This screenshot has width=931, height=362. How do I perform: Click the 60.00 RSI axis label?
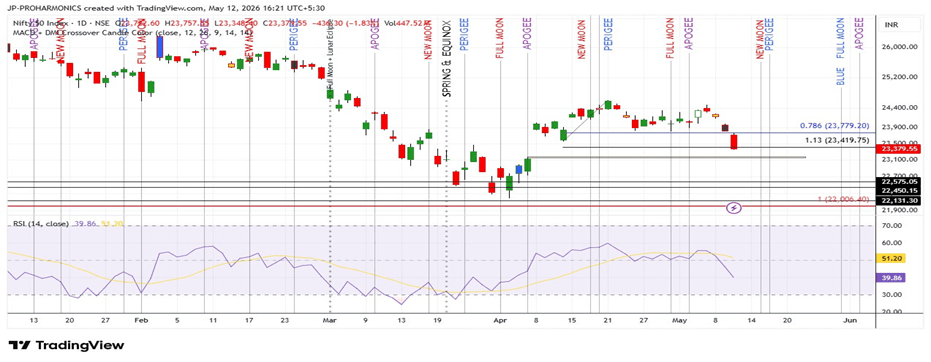pyautogui.click(x=893, y=243)
